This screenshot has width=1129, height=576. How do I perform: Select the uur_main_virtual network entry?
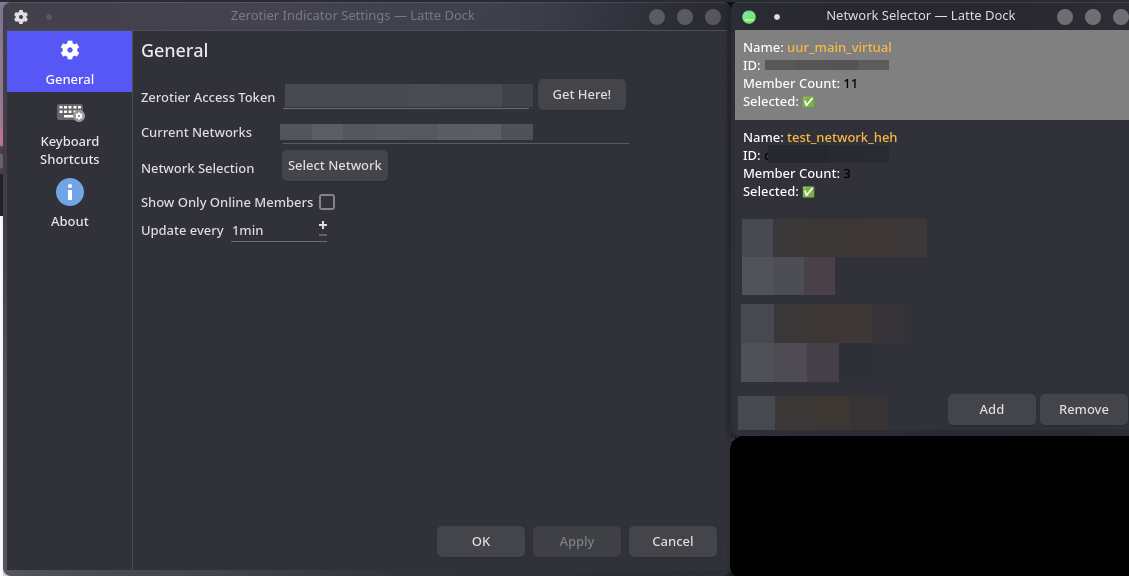pos(932,75)
